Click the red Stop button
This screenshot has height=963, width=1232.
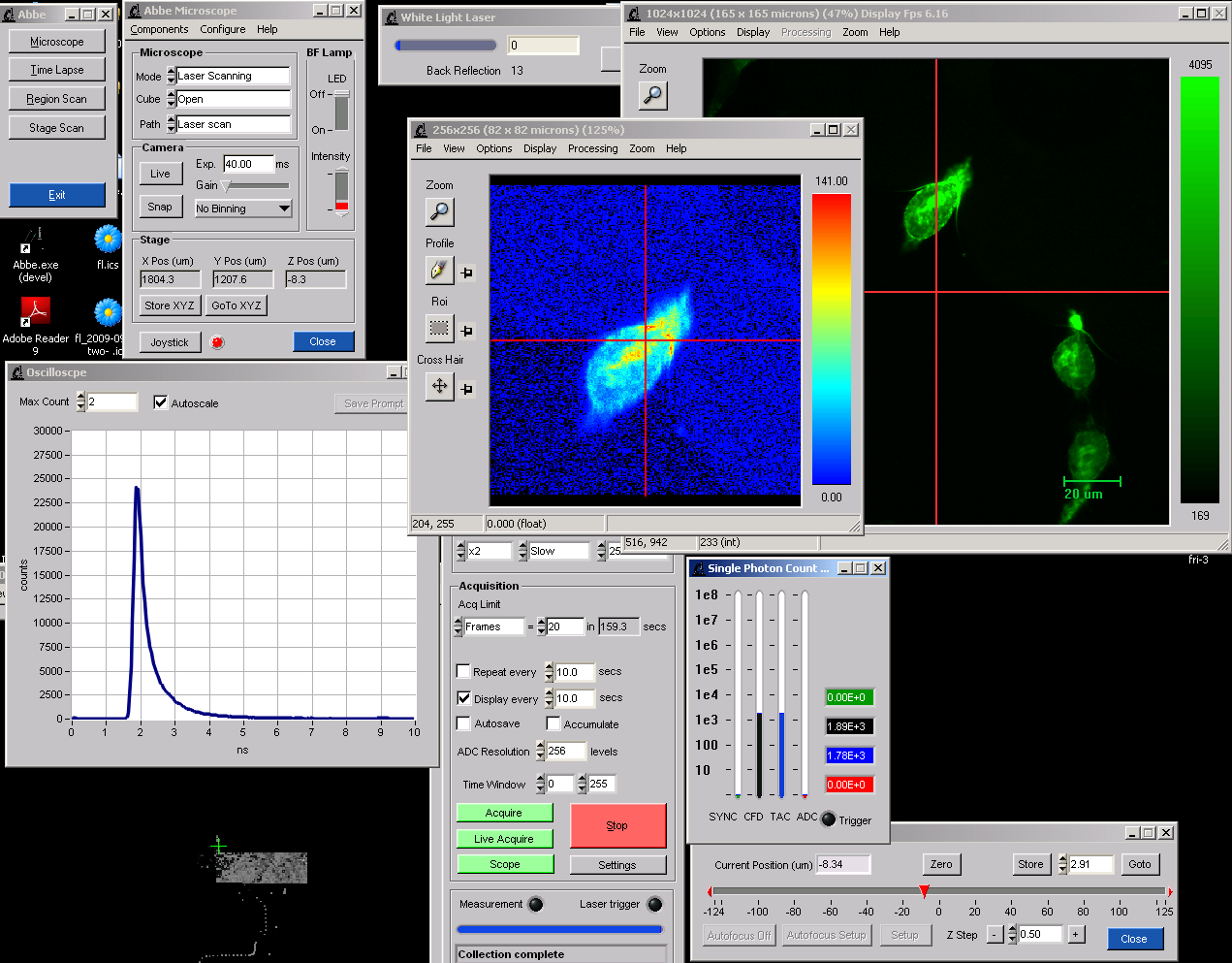pos(617,825)
